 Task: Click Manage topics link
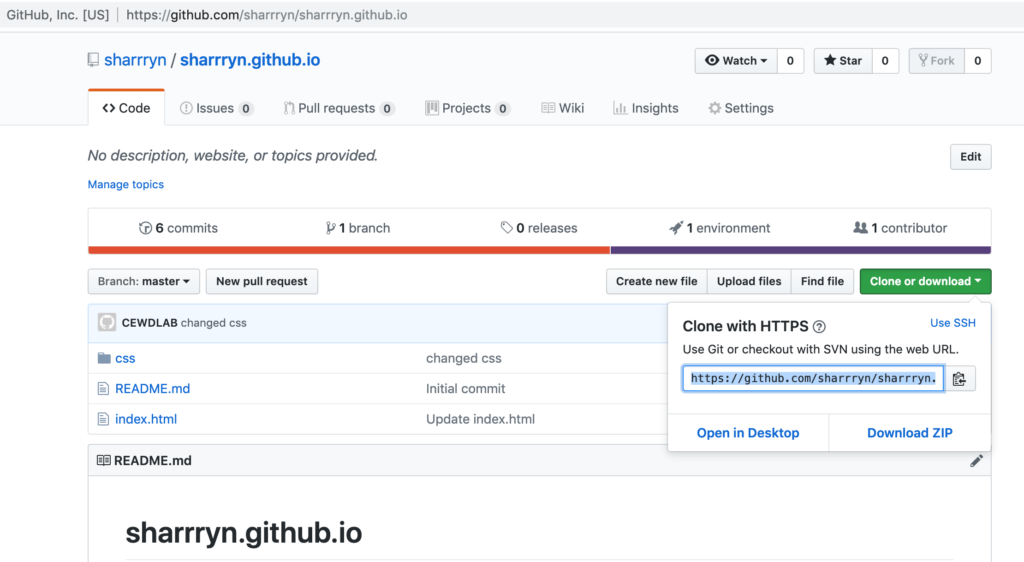click(125, 185)
